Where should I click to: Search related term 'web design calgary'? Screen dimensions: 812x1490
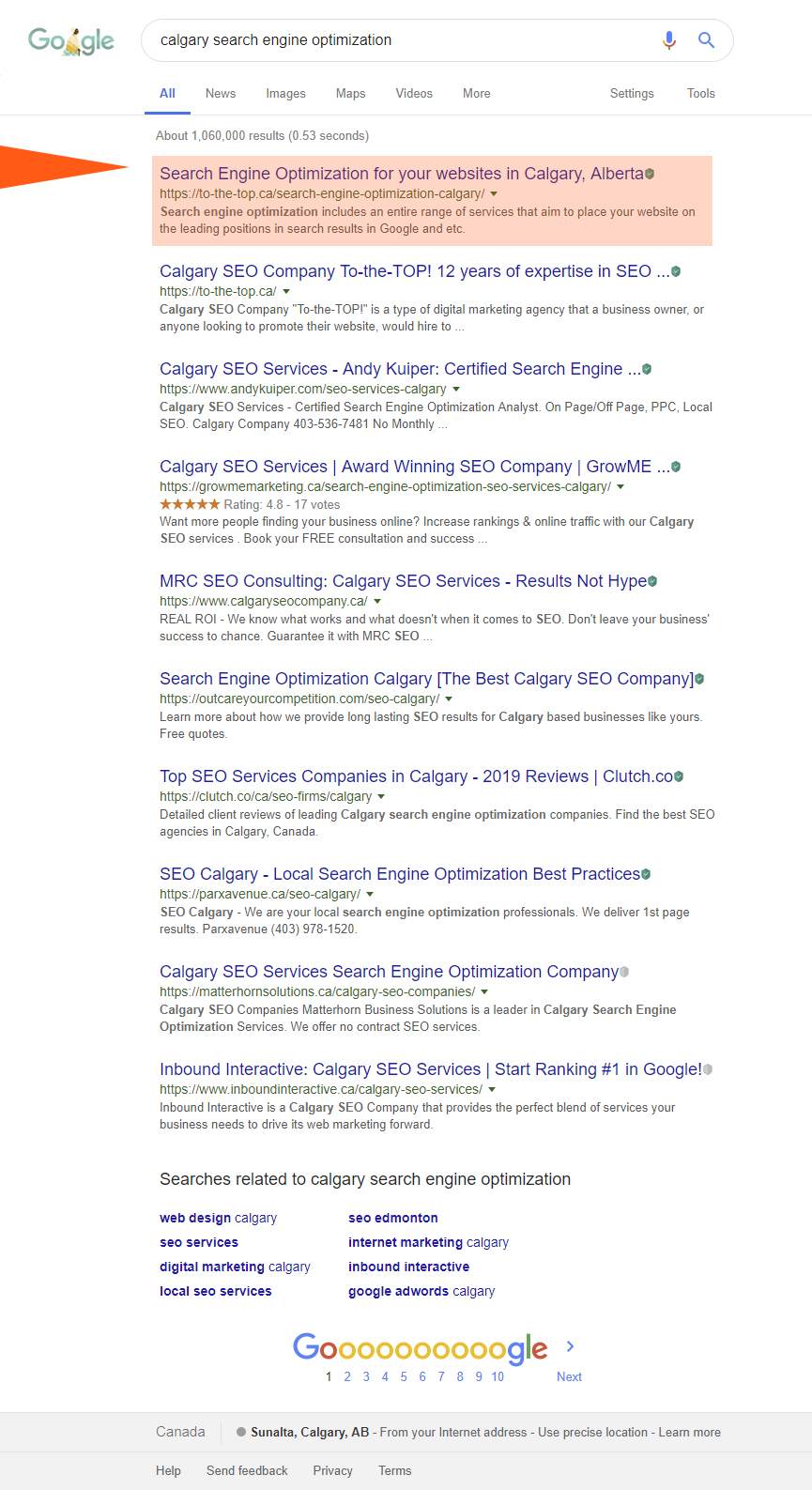(x=218, y=1218)
